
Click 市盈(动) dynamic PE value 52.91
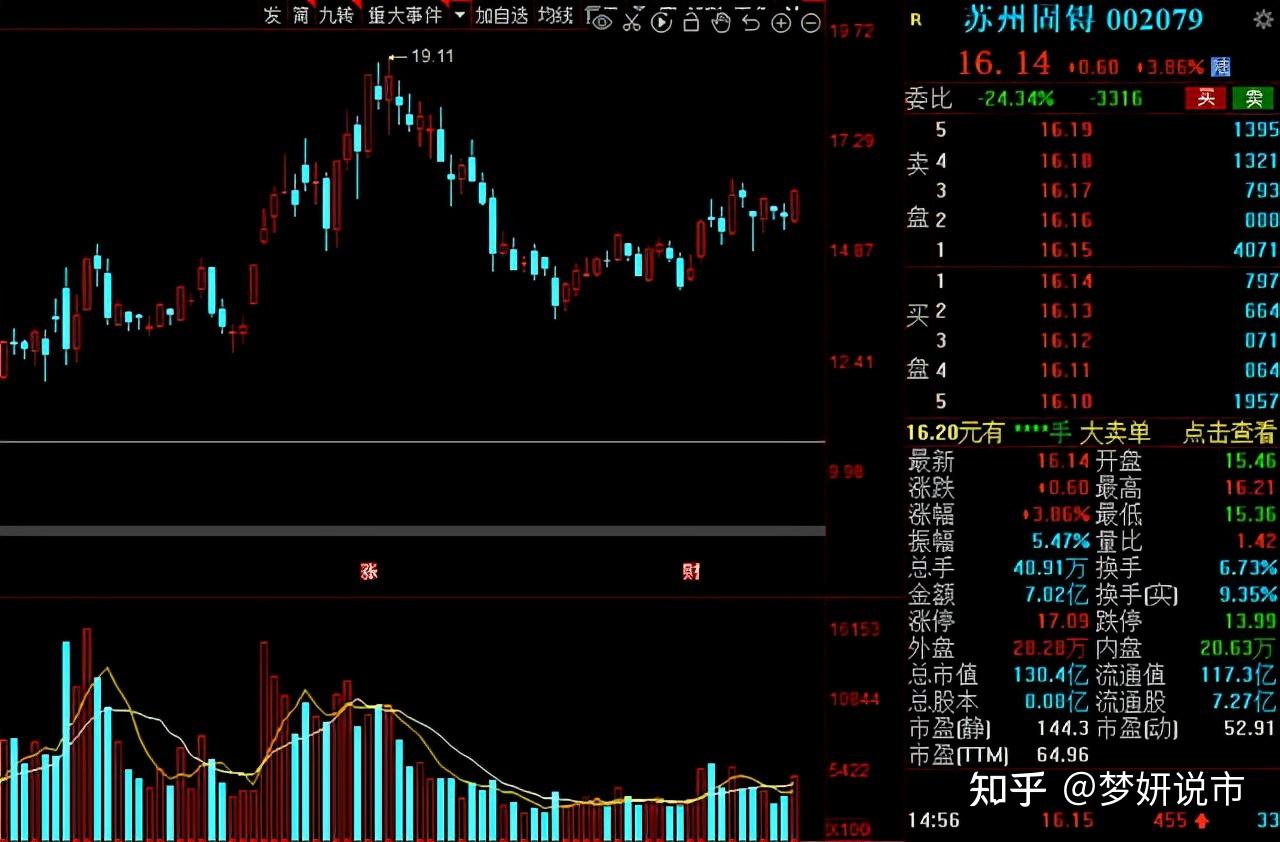tap(1250, 729)
